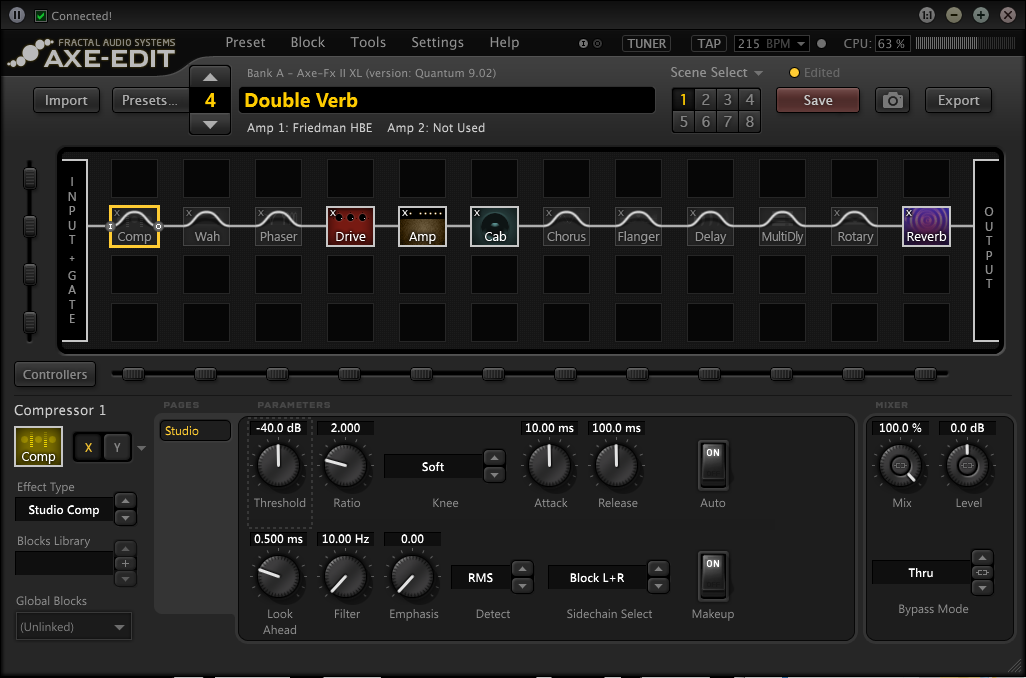Open the Block menu
Image resolution: width=1026 pixels, height=678 pixels.
point(308,43)
